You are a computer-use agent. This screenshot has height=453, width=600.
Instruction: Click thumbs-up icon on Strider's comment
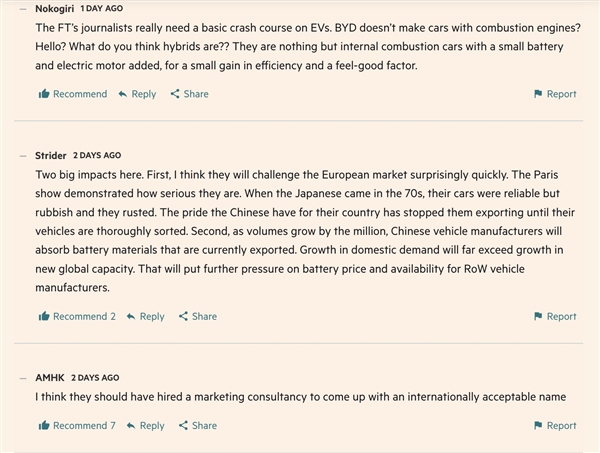click(44, 316)
